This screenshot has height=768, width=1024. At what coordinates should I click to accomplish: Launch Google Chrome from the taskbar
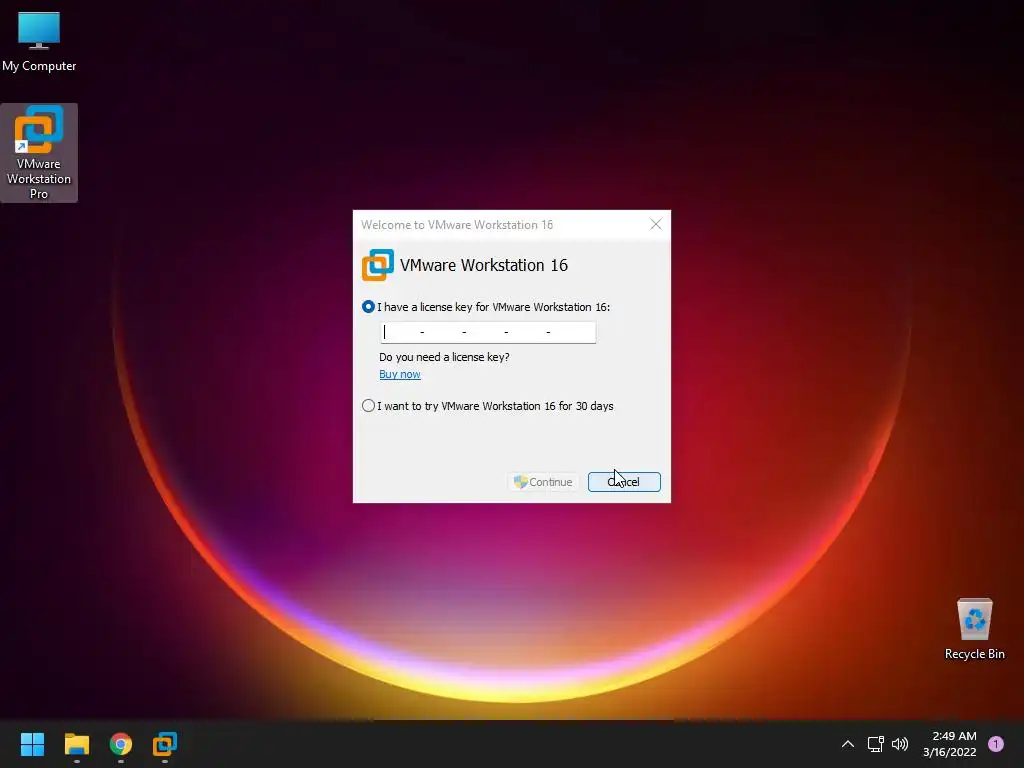point(121,744)
